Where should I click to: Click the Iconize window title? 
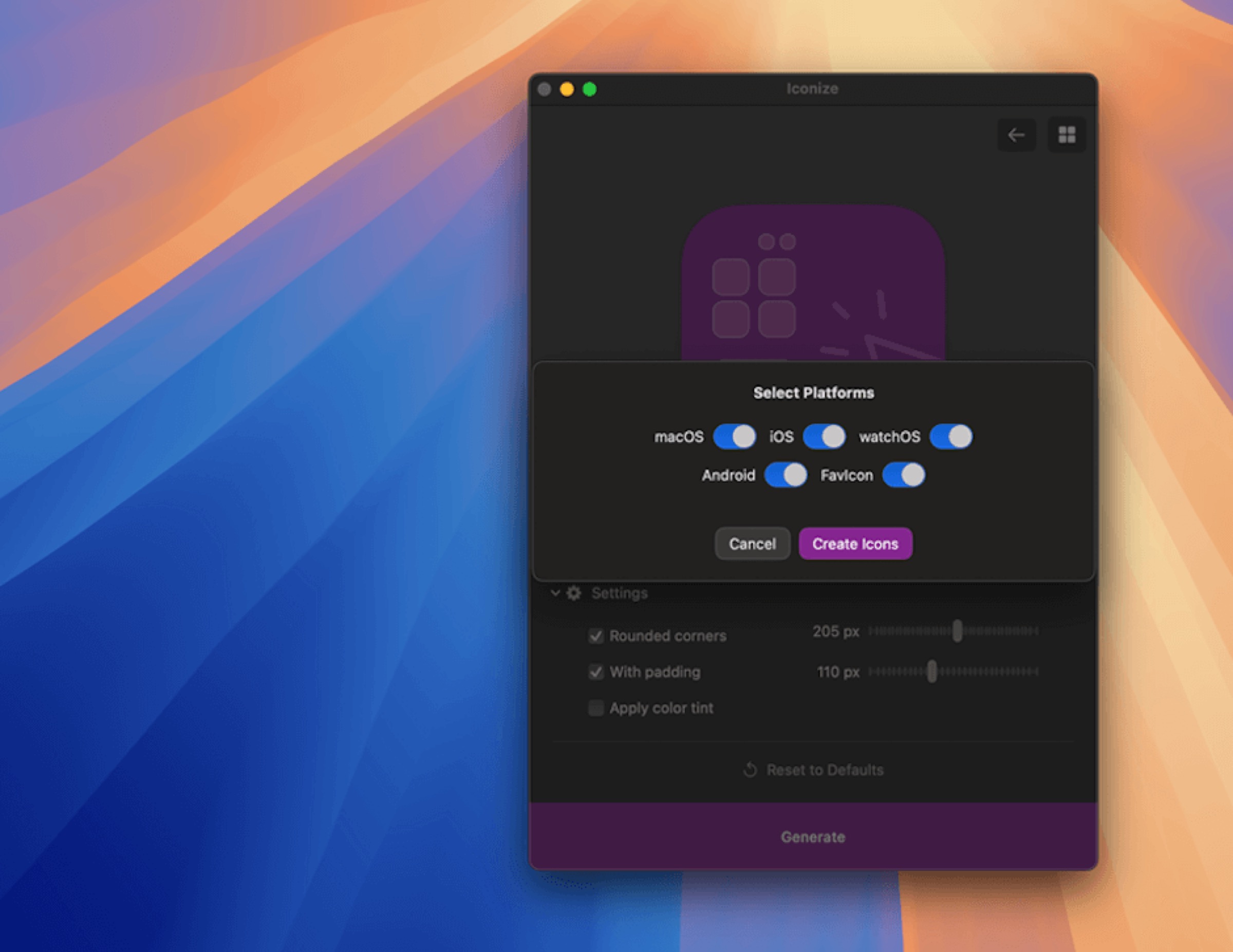coord(812,89)
